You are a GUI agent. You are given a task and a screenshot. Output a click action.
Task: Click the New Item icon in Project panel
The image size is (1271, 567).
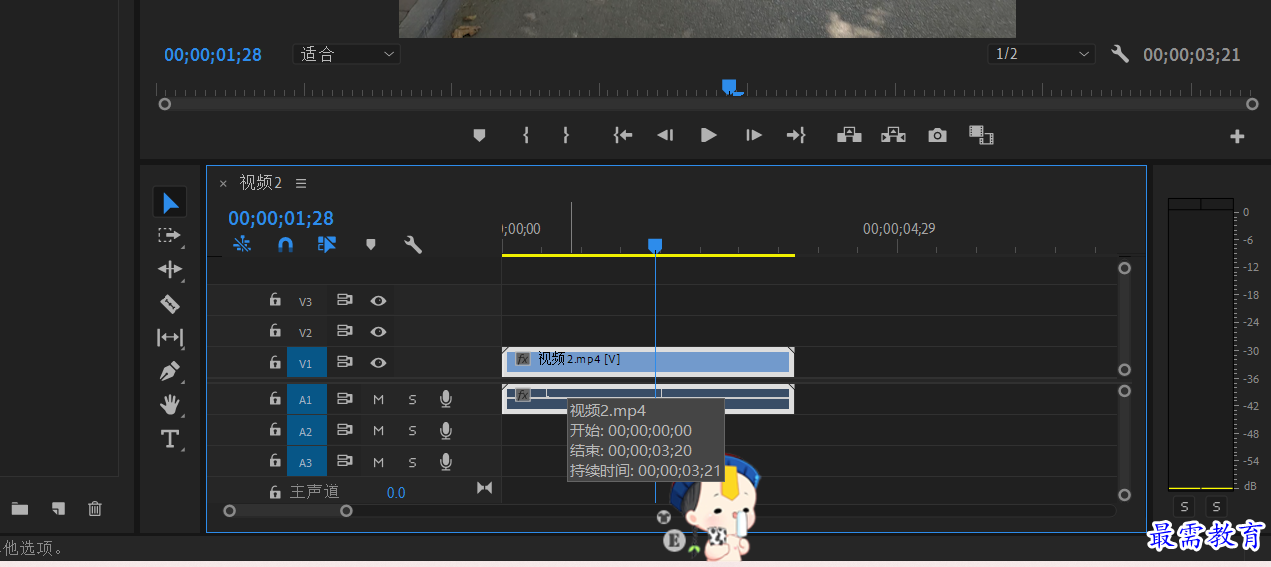pos(59,509)
